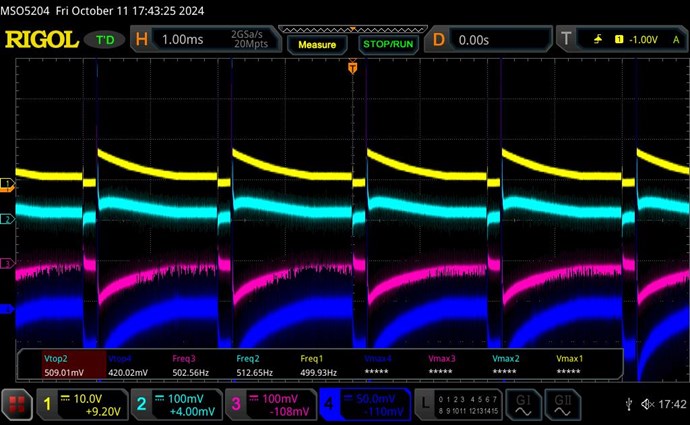This screenshot has height=425, width=690.
Task: Open the trigger T settings icon
Action: [566, 39]
